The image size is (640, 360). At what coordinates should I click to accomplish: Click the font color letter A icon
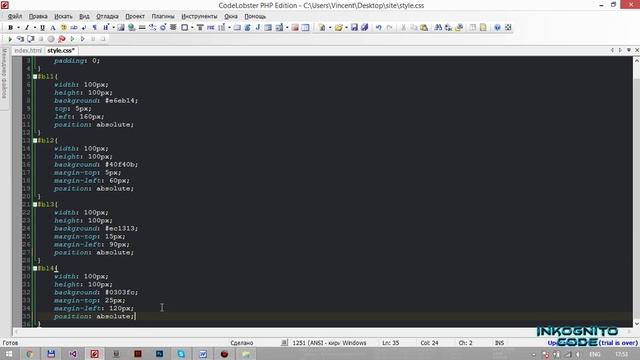click(x=53, y=28)
